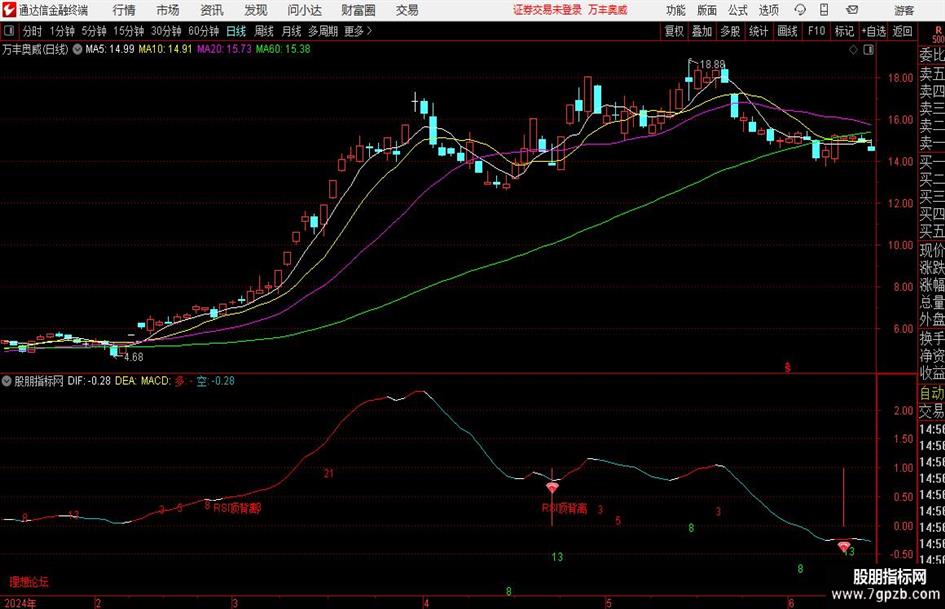
Task: Click the 游客 guest account label
Action: click(904, 10)
